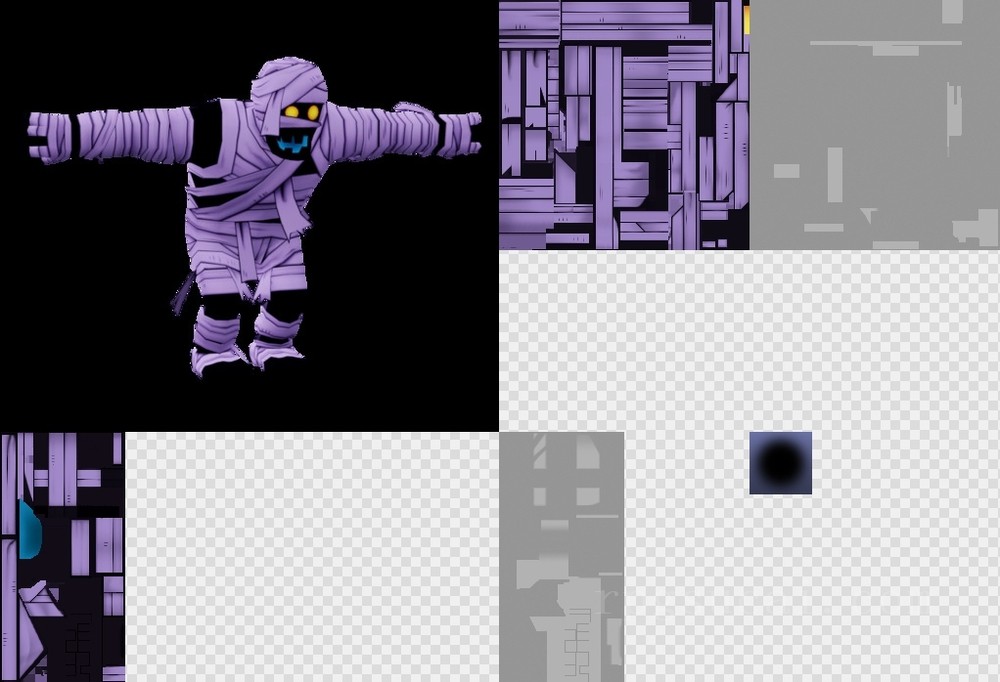Select the small purple texture with blue patch
Viewport: 1000px width, 682px height.
[62, 556]
